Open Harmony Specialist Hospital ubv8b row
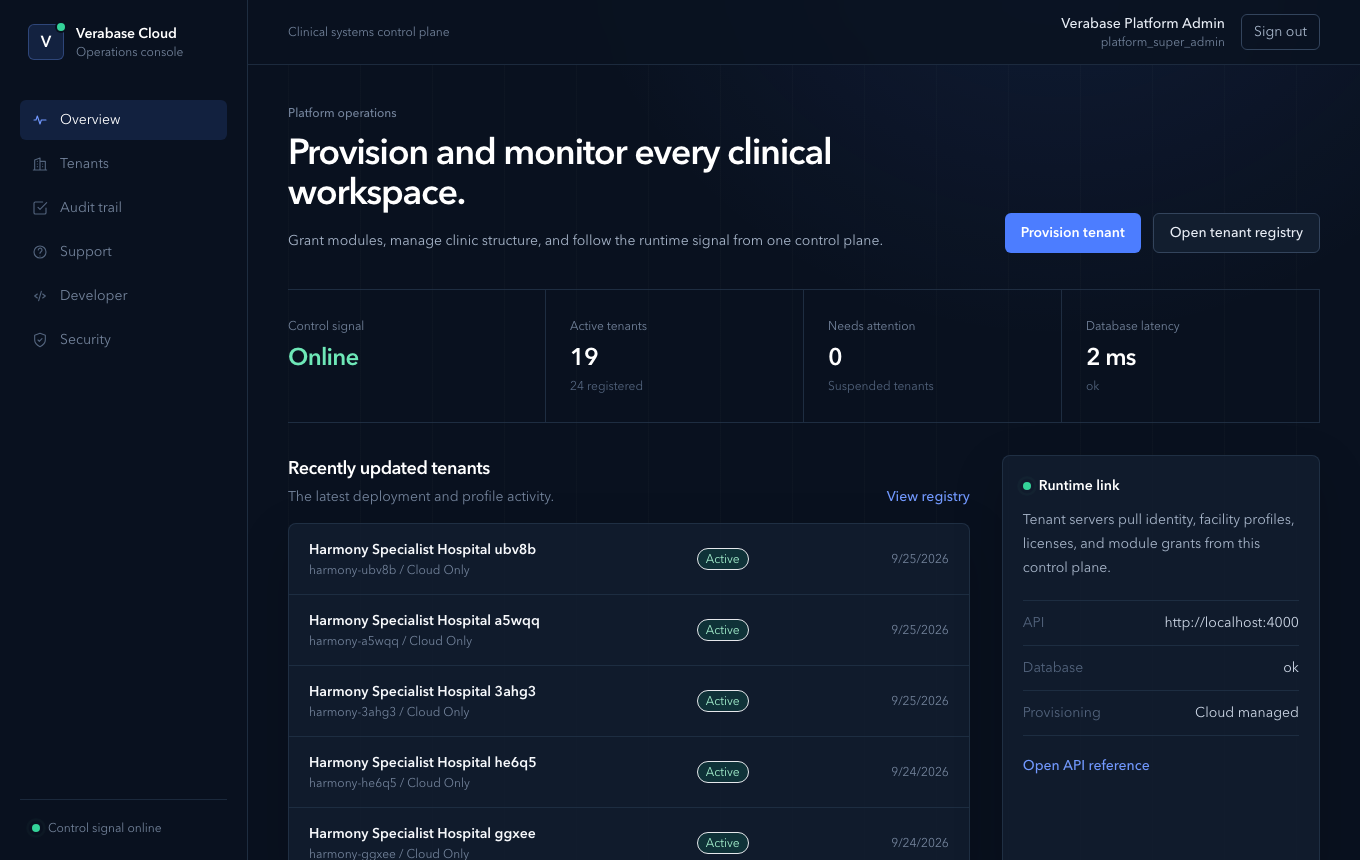 point(629,559)
